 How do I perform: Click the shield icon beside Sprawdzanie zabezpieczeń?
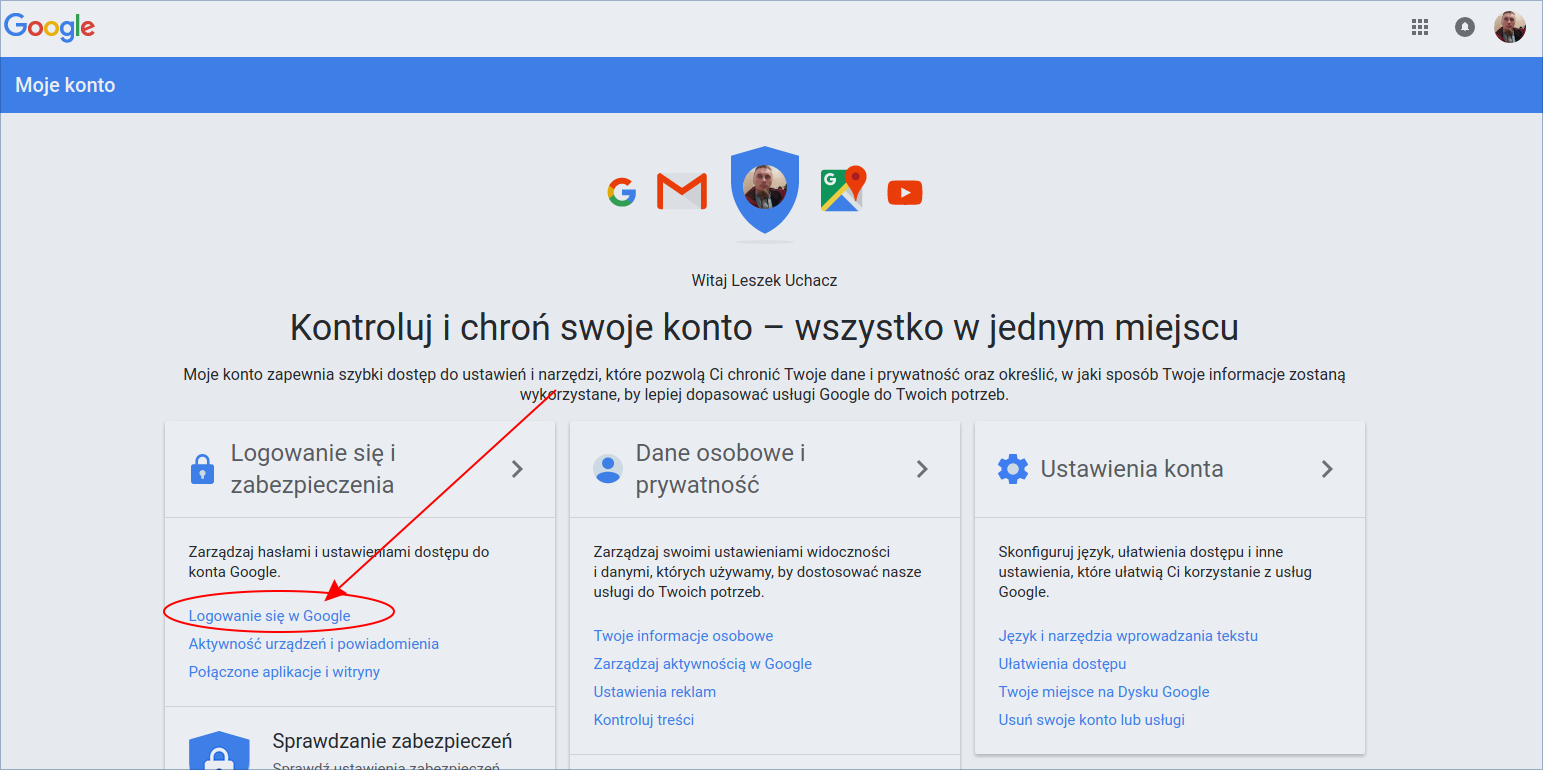219,751
